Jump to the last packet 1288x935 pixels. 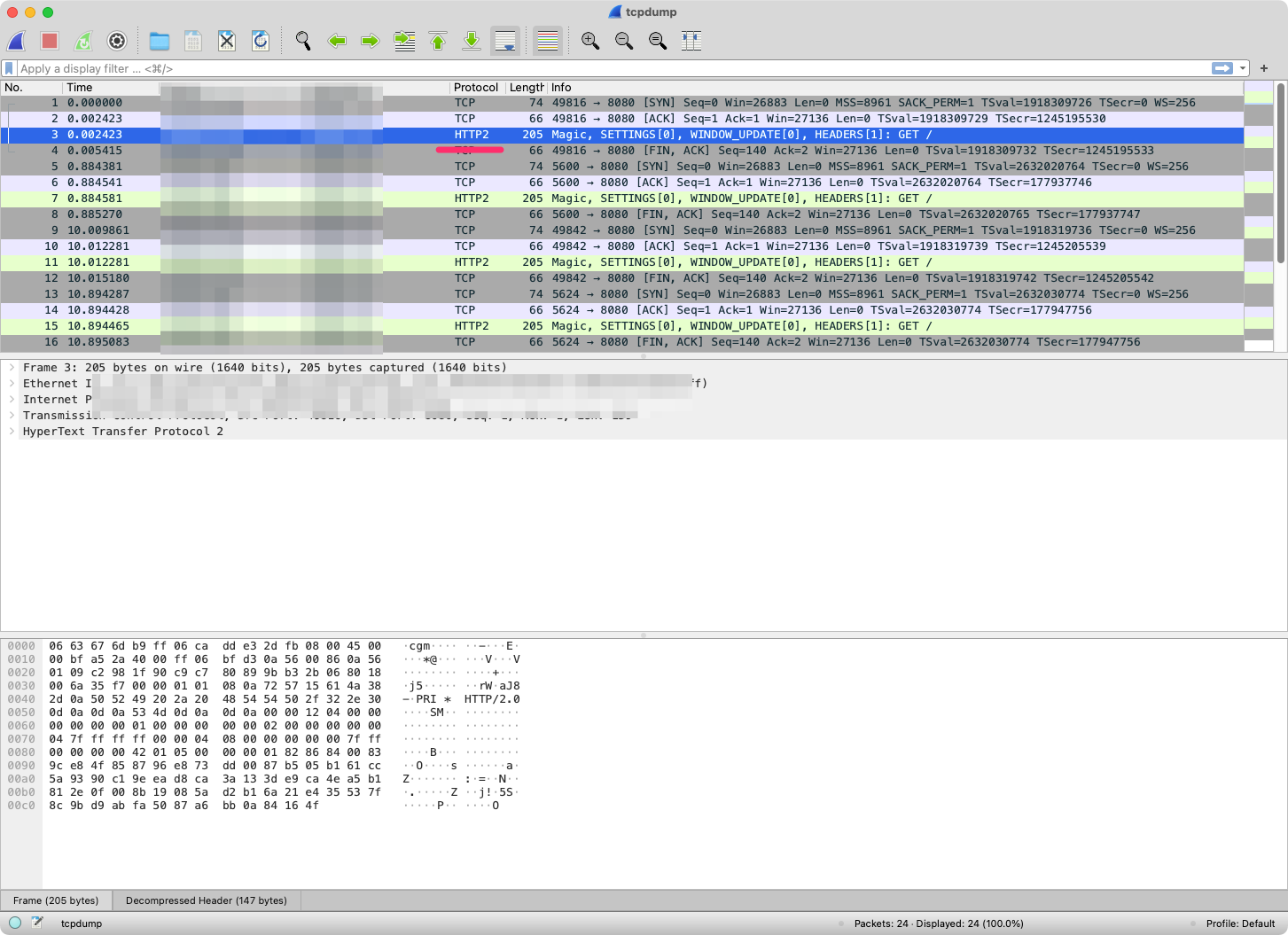point(472,41)
